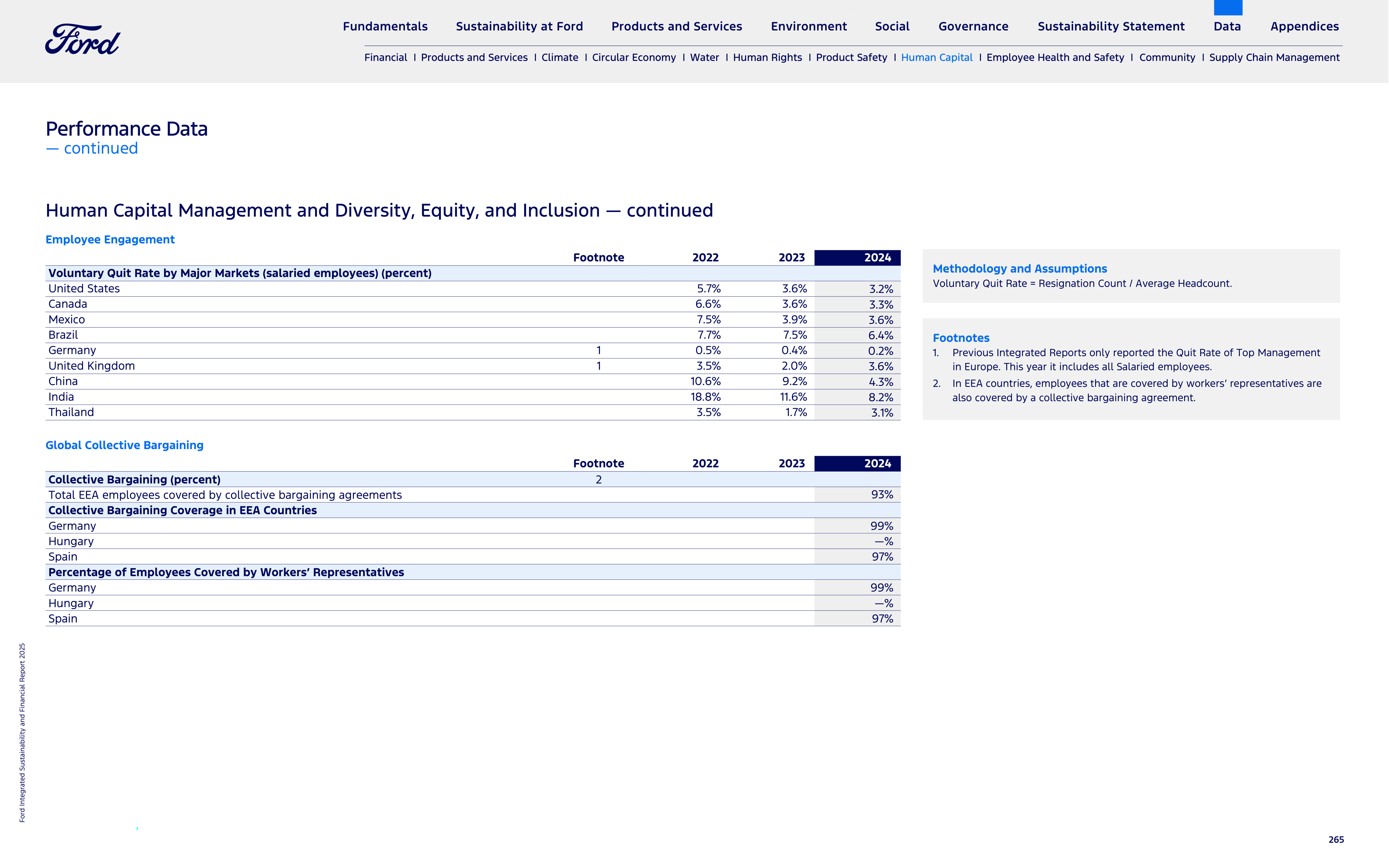The image size is (1389, 868).
Task: Click the United States row label
Action: point(84,289)
